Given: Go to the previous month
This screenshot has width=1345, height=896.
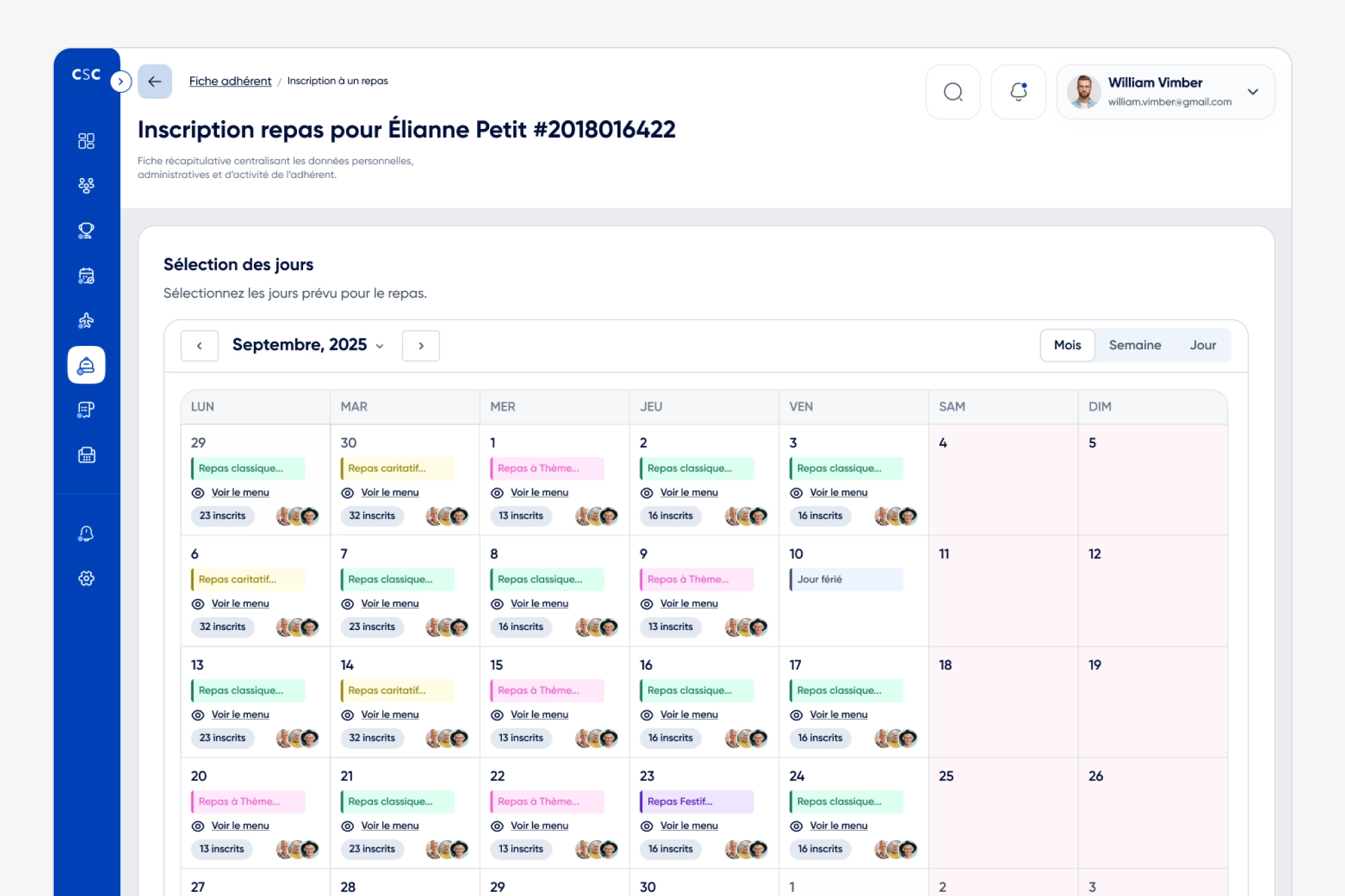Looking at the screenshot, I should click(x=200, y=346).
